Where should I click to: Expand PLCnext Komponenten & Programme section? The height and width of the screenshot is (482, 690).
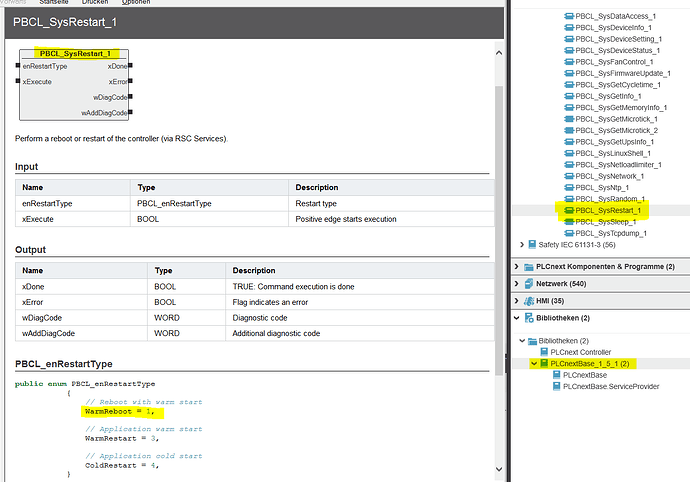click(x=517, y=267)
